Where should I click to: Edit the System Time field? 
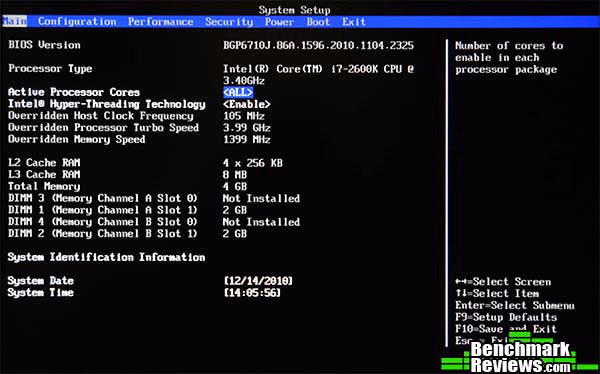(x=252, y=292)
